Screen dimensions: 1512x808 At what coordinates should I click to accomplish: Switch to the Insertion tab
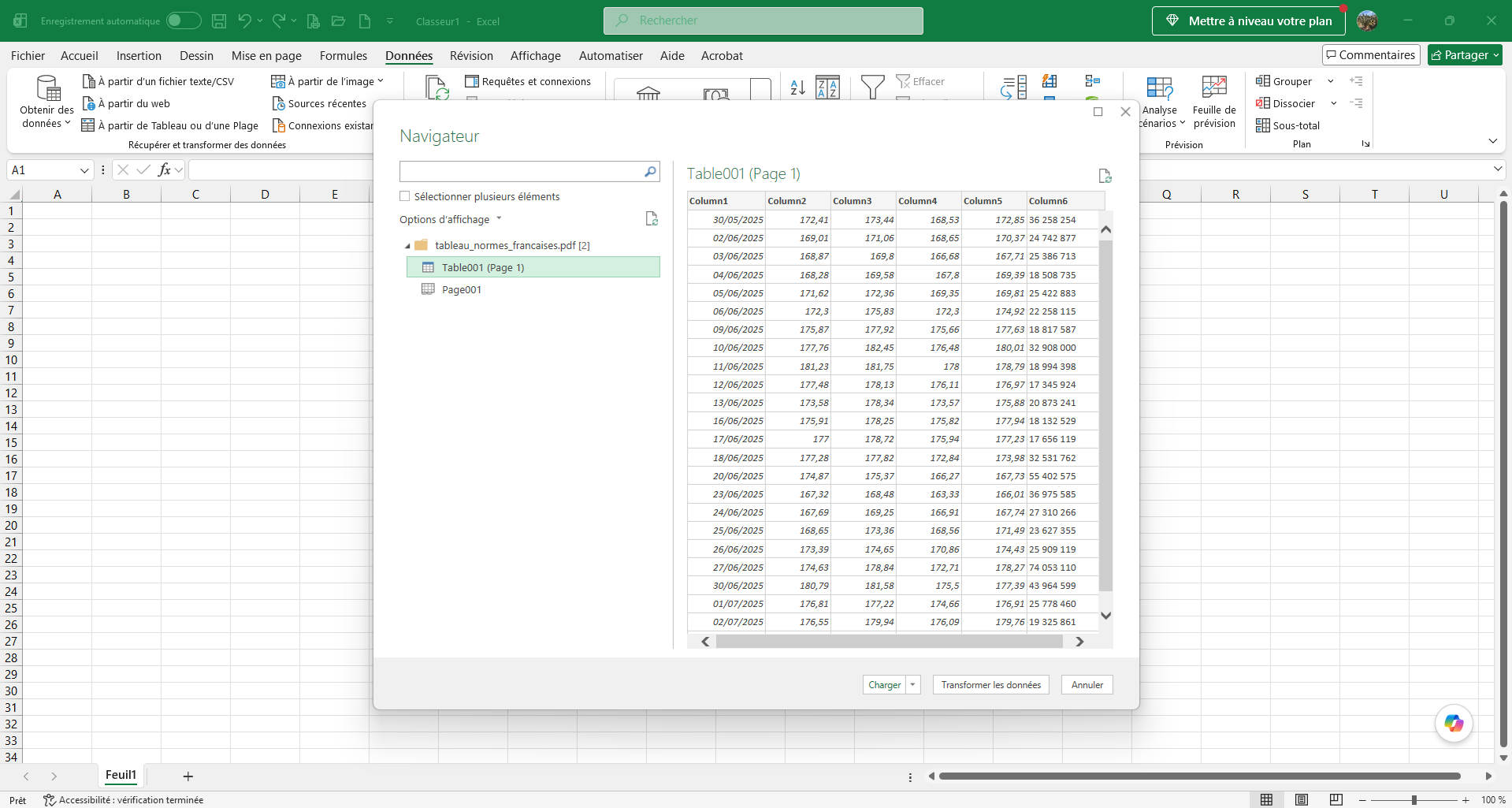click(139, 56)
